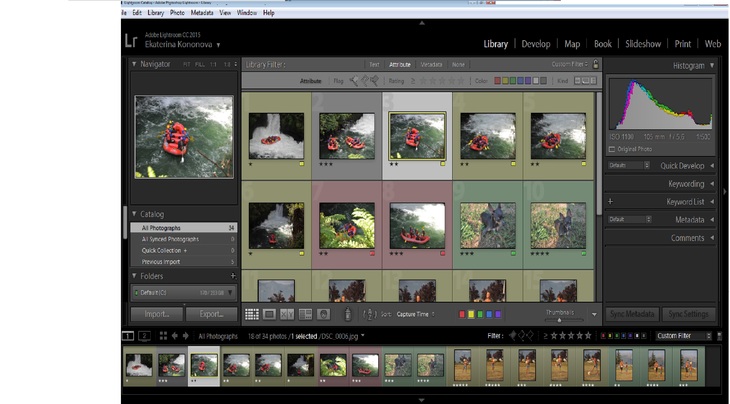Image resolution: width=730 pixels, height=404 pixels.
Task: Go back with the left arrow in filmstrip bar
Action: point(175,336)
